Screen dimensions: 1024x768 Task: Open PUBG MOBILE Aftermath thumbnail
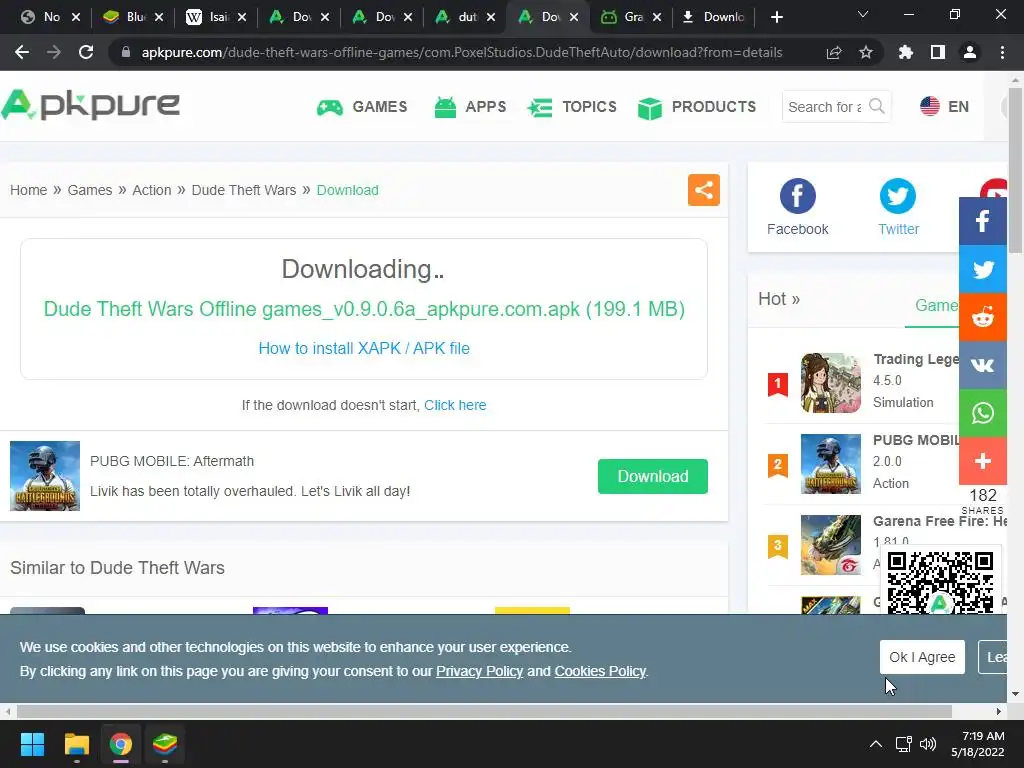[45, 476]
